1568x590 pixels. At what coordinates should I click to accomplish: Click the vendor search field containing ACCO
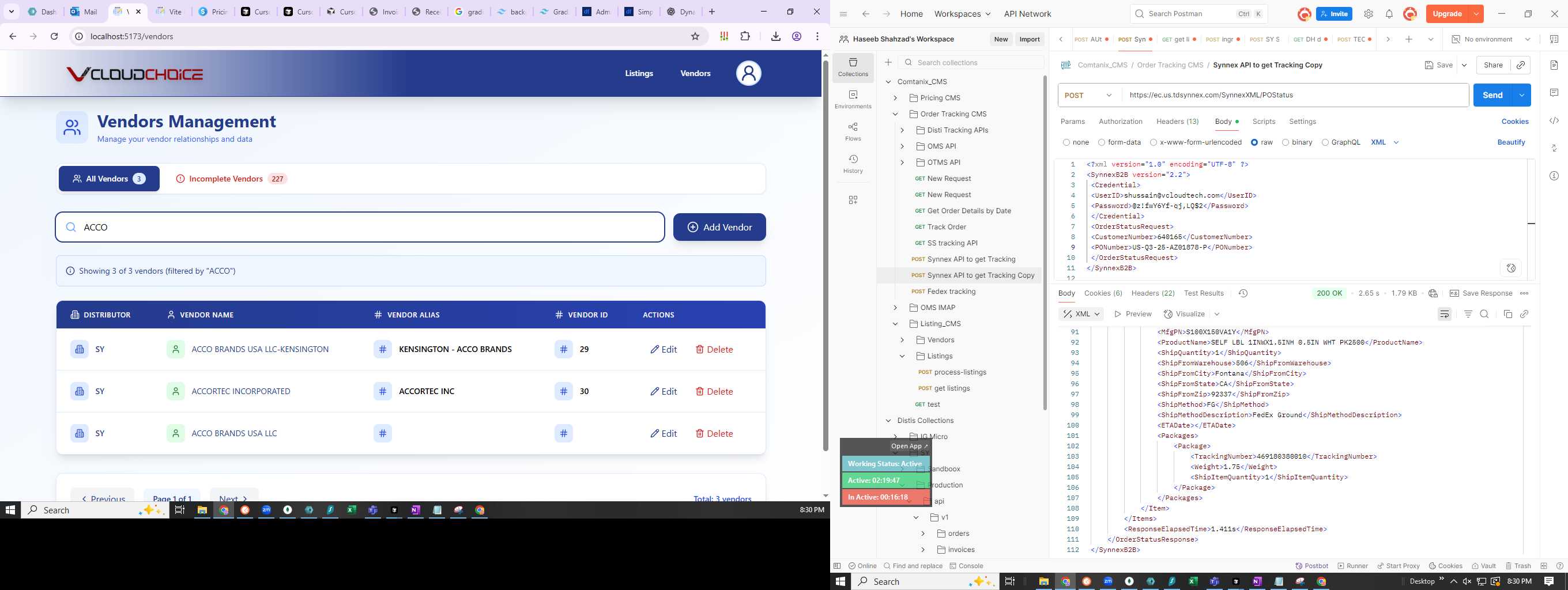[360, 227]
